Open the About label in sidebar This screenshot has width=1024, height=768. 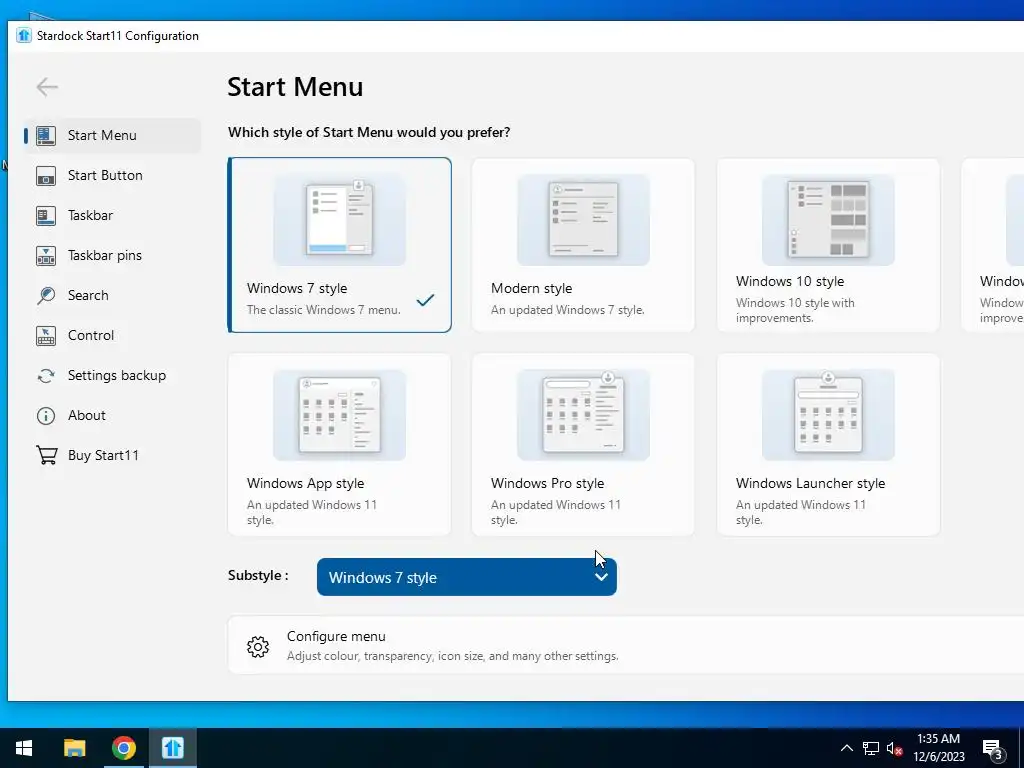click(87, 415)
